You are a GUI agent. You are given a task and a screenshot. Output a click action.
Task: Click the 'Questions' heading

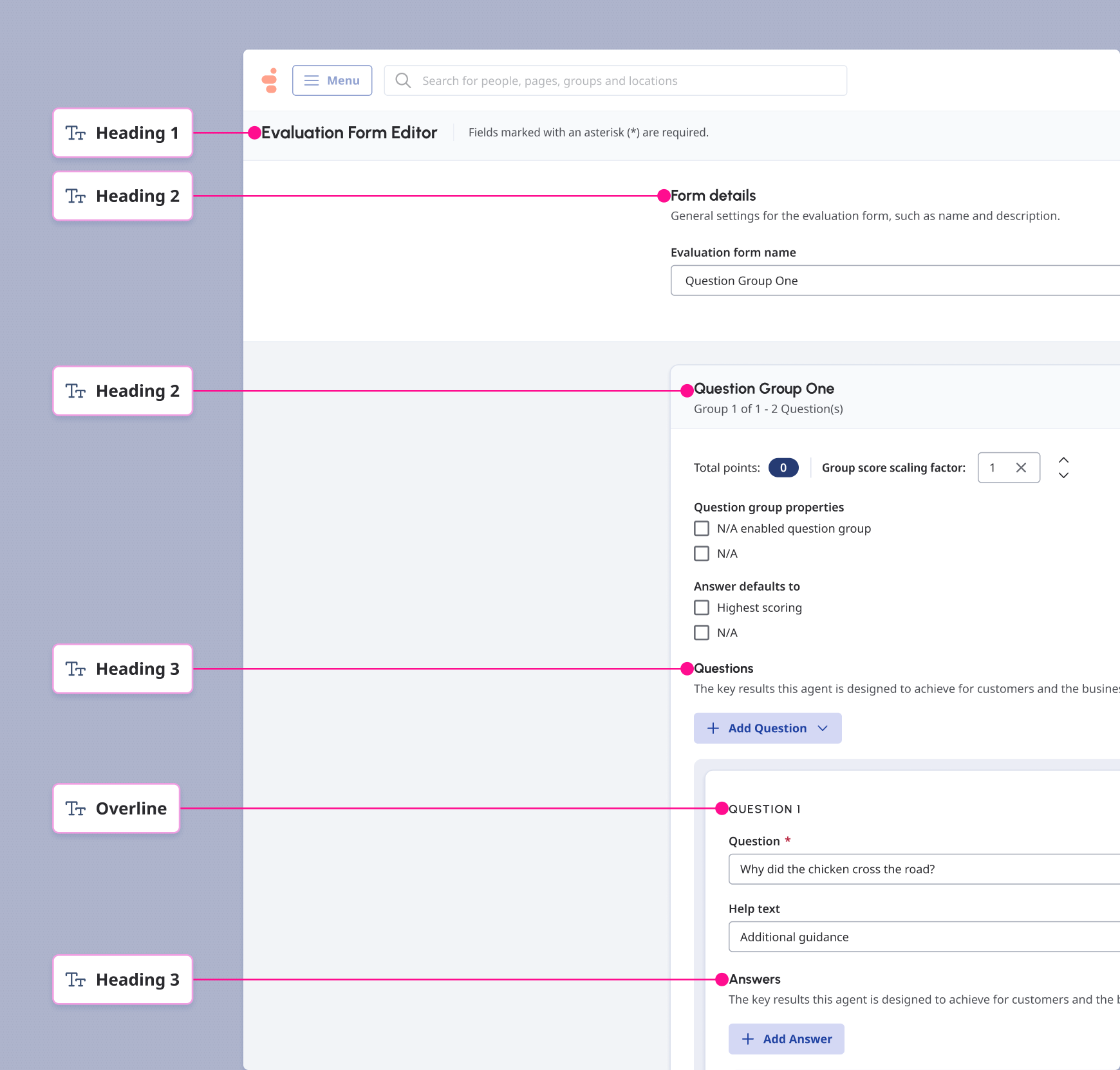point(723,669)
